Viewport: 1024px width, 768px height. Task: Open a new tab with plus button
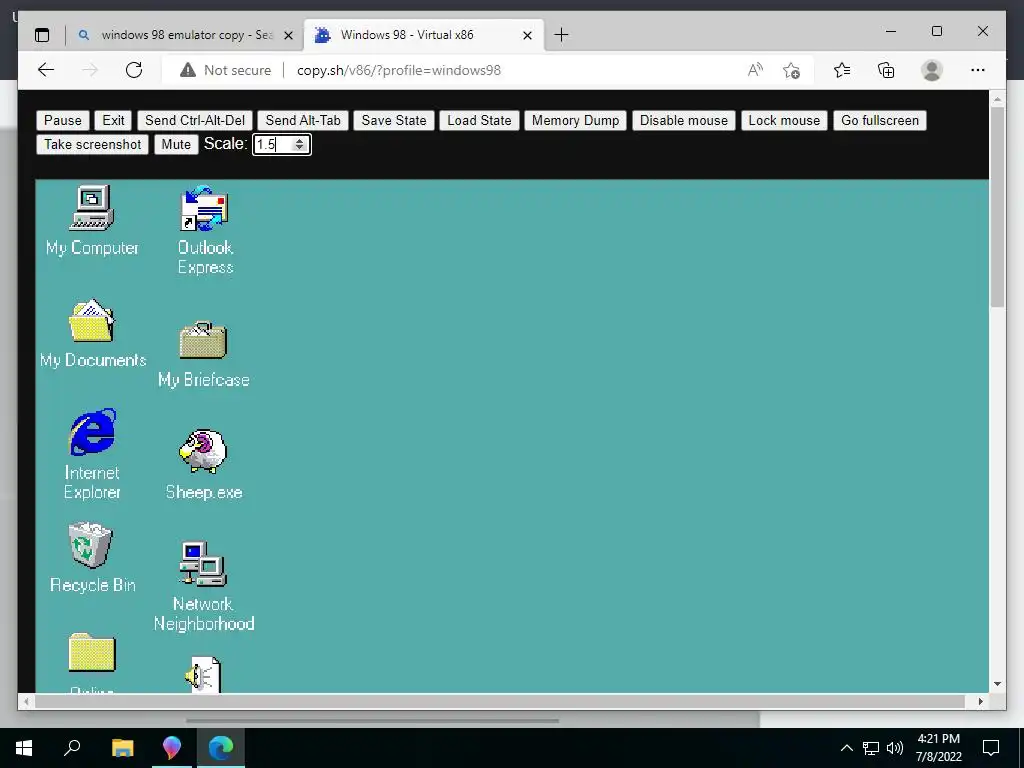coord(561,35)
